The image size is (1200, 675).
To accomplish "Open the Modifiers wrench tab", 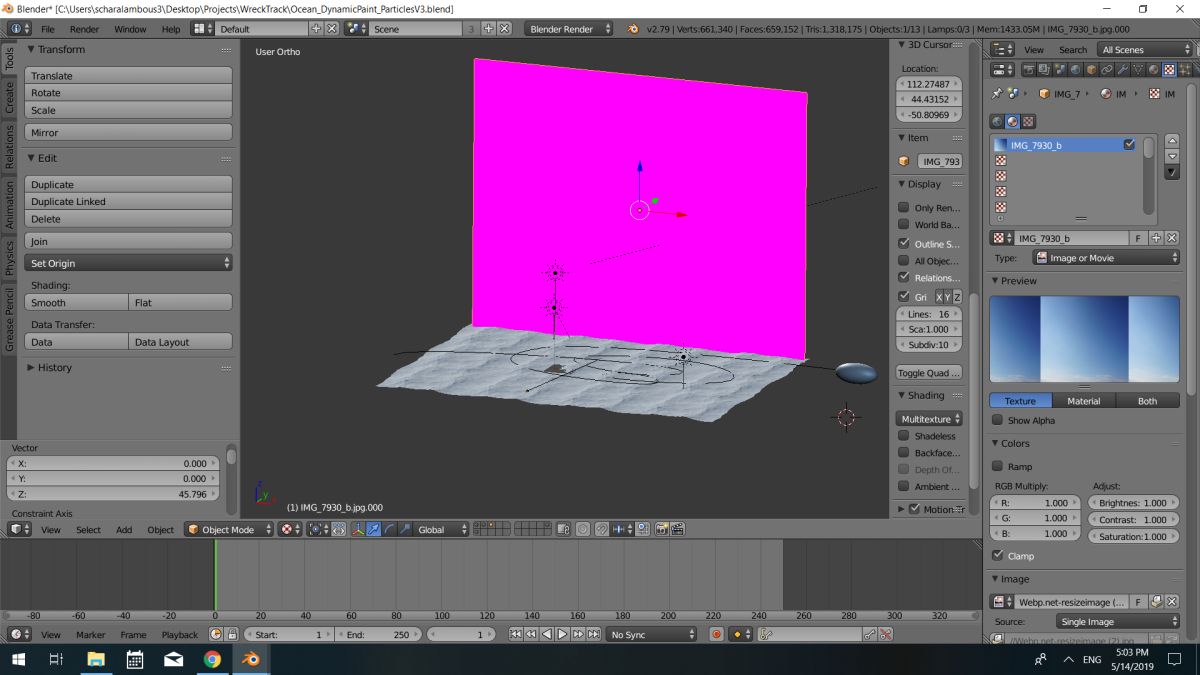I will pos(1123,69).
